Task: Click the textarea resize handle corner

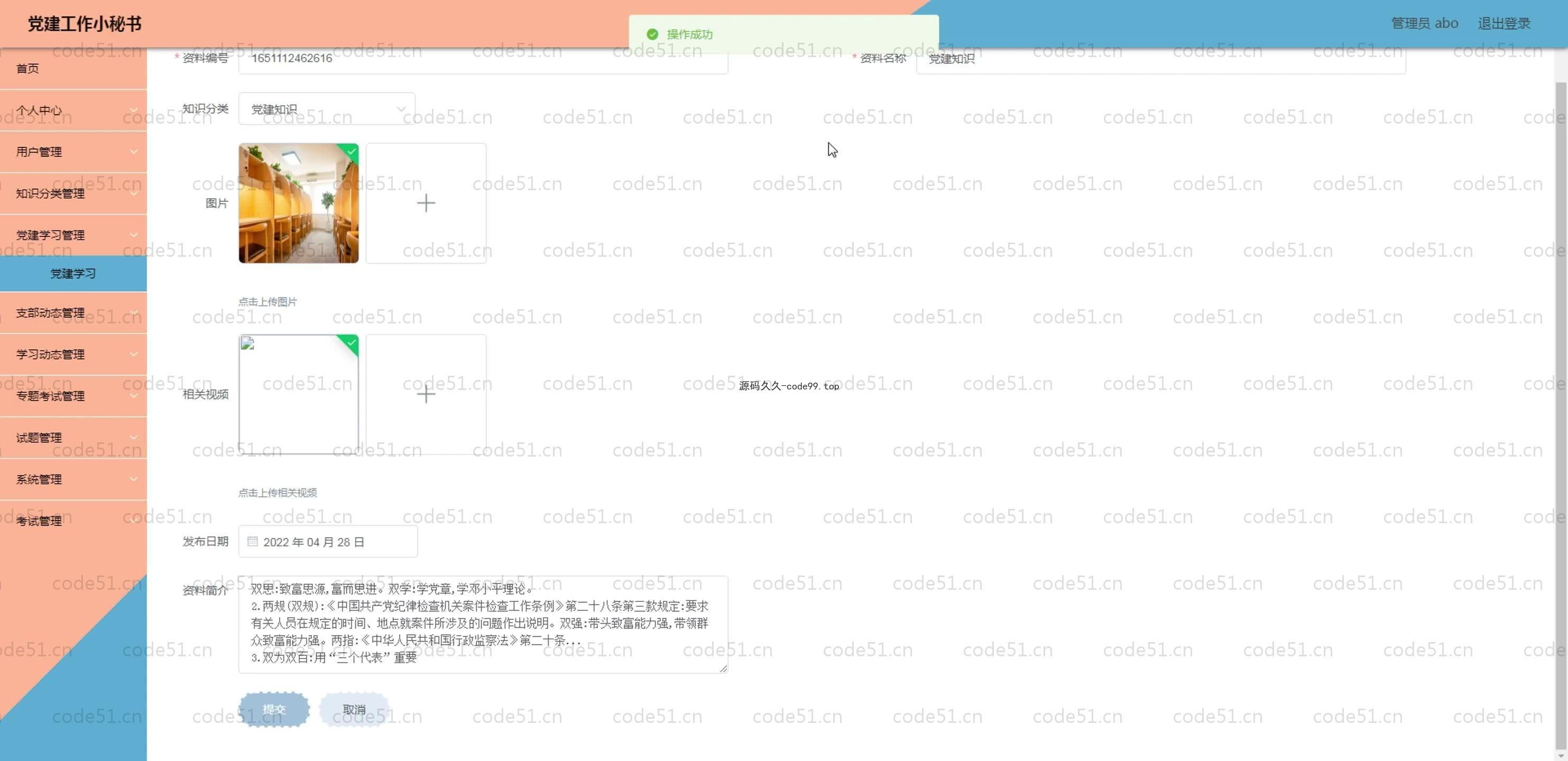Action: tap(723, 668)
